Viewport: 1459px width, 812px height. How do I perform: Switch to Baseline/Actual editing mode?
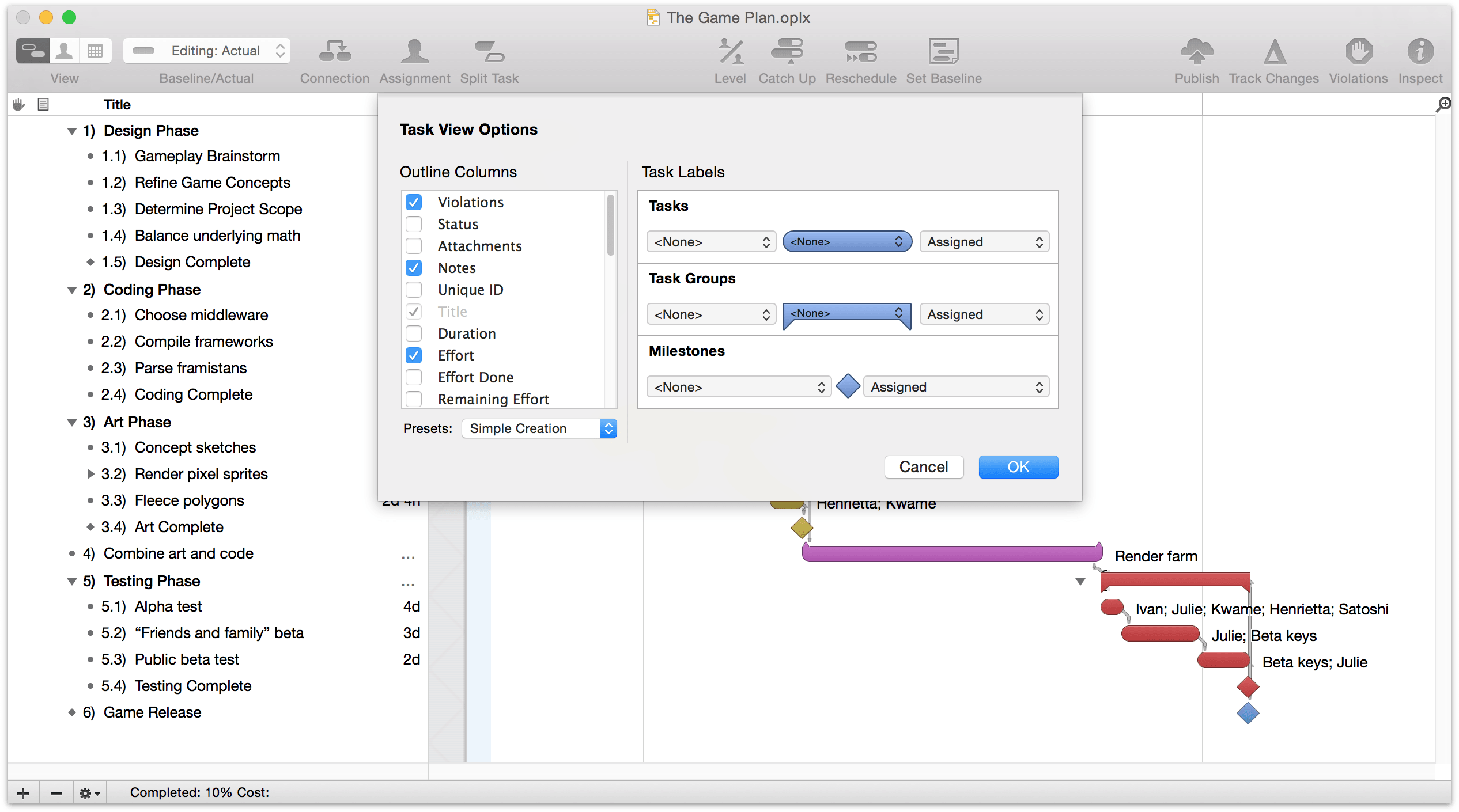point(208,50)
